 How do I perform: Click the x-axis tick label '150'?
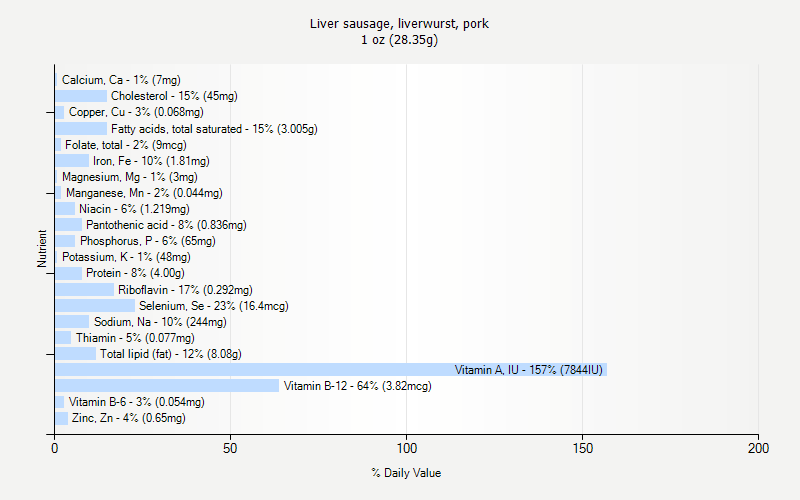tap(583, 448)
